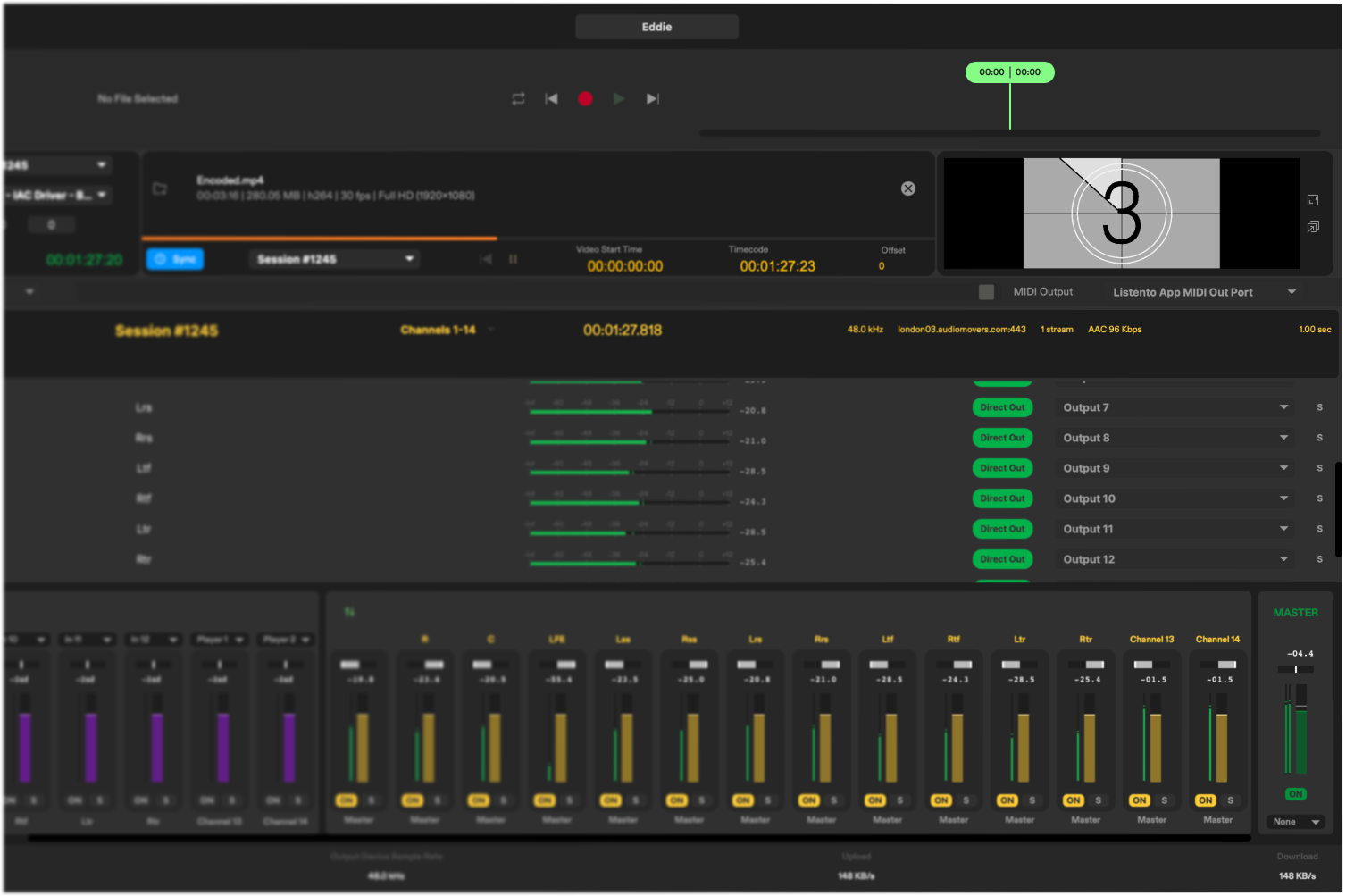Start recording with the red record button
Viewport: 1346px width, 896px height.
point(585,99)
